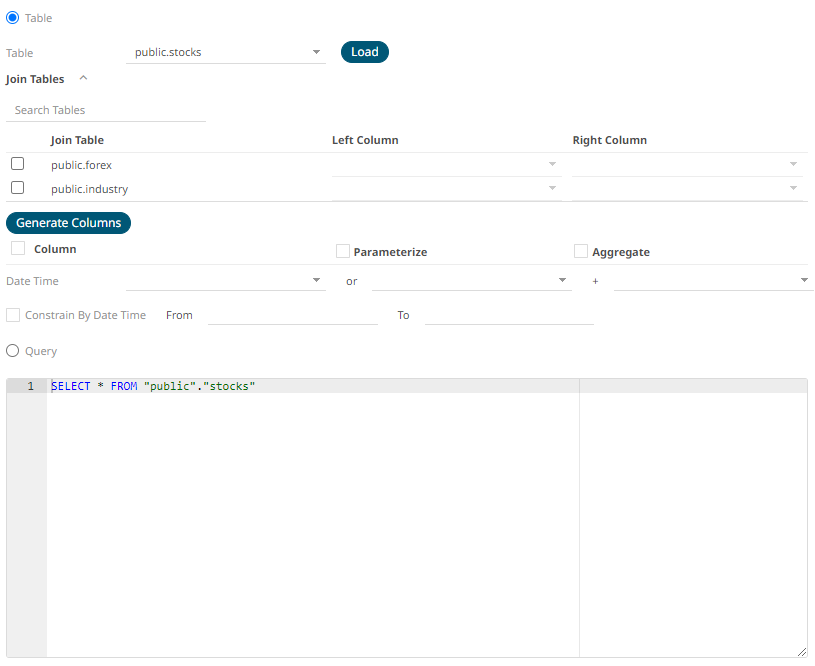Open Right Column dropdown for public.industry

[x=688, y=188]
